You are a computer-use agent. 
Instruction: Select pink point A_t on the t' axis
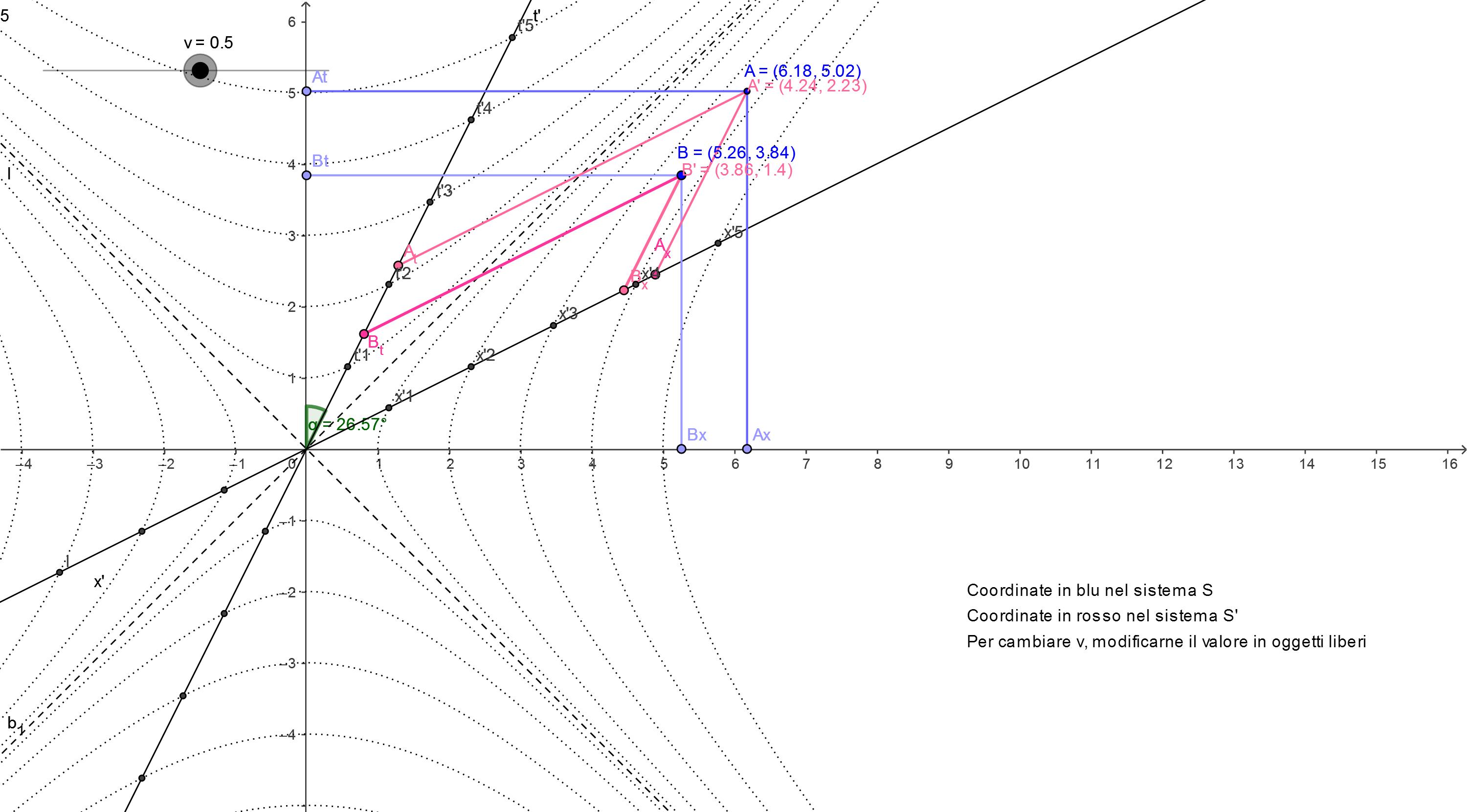tap(398, 265)
